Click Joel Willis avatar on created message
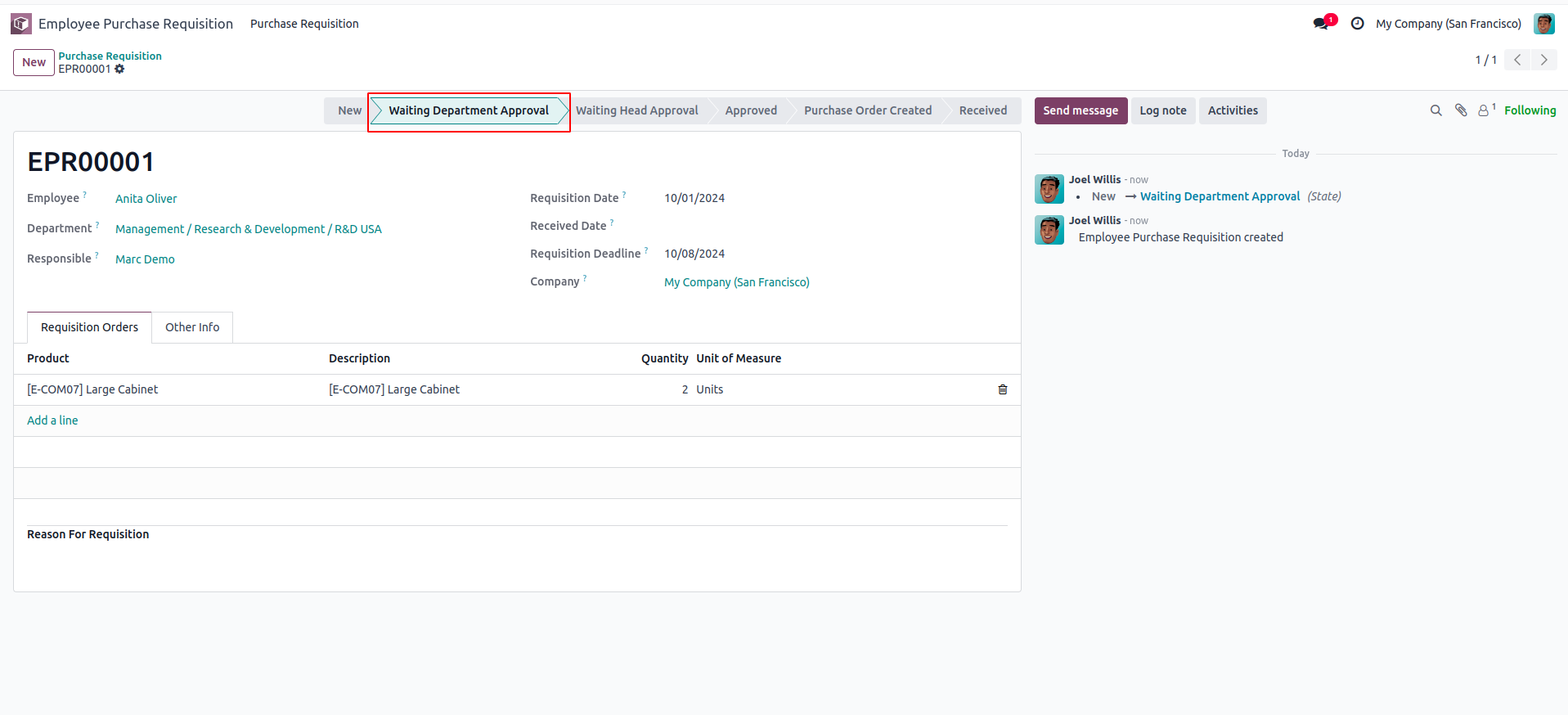Image resolution: width=1568 pixels, height=715 pixels. 1049,230
